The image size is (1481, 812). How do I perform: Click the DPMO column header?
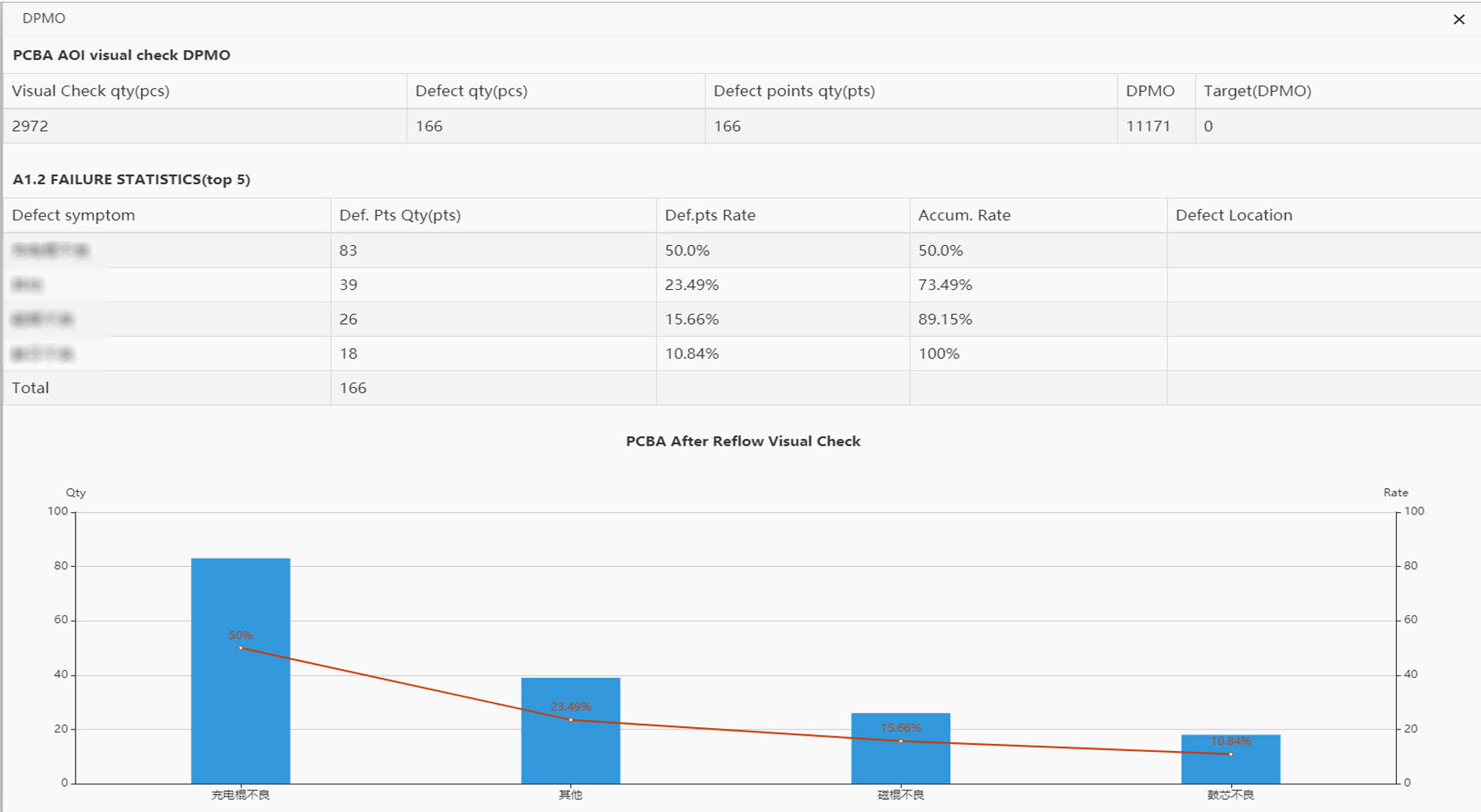pos(1150,91)
